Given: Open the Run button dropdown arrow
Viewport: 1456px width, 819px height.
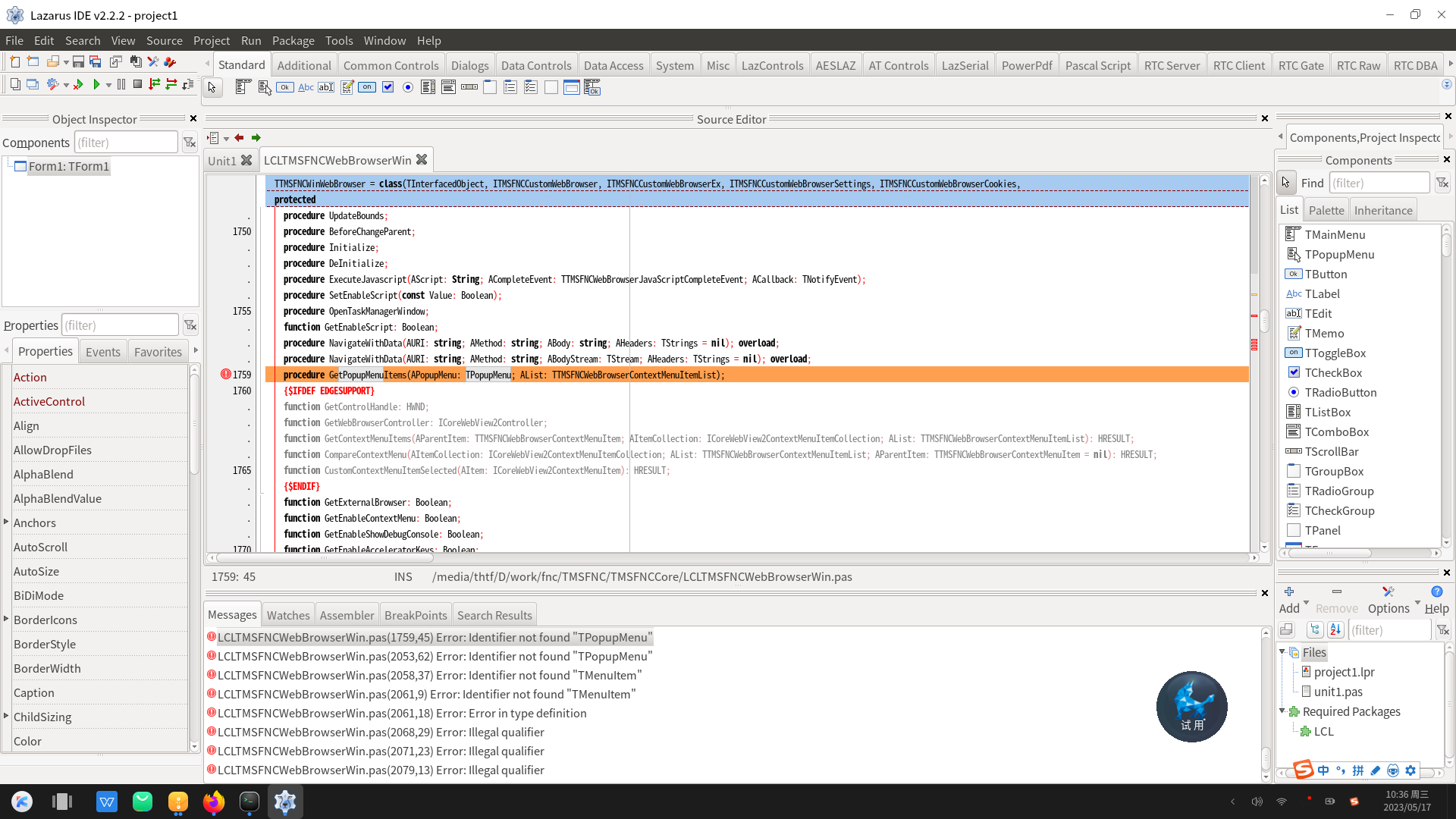Looking at the screenshot, I should 108,85.
